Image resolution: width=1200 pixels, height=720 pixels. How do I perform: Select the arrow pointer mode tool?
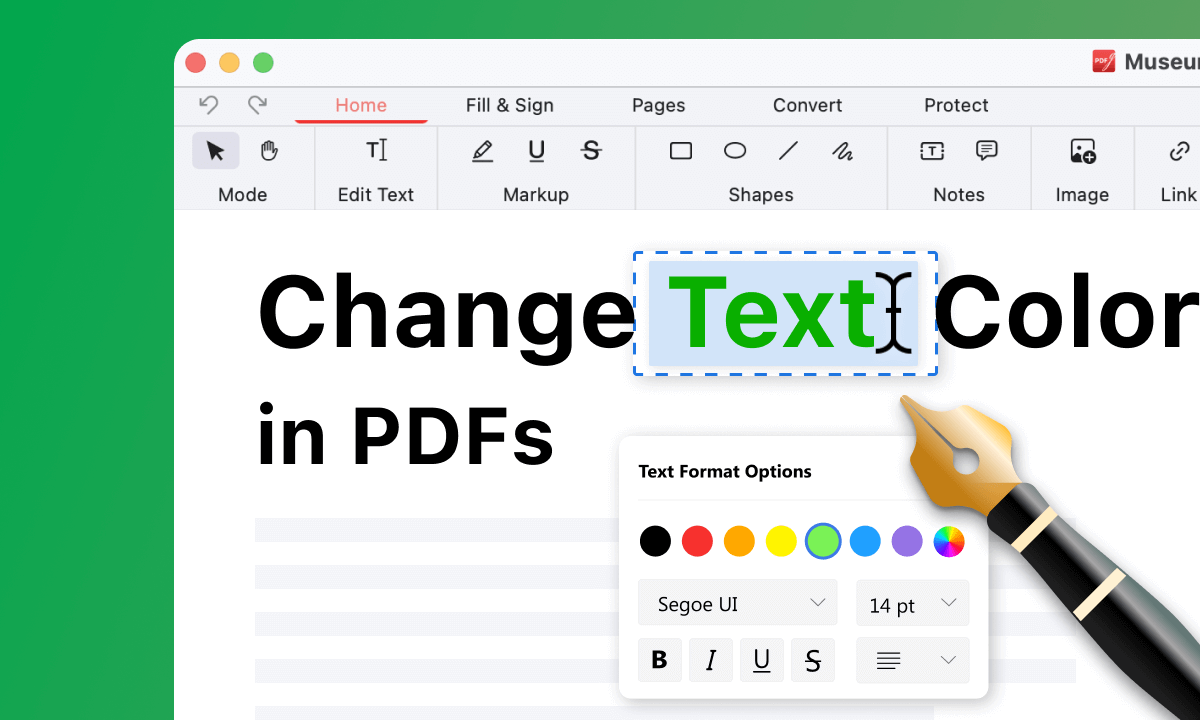coord(215,151)
